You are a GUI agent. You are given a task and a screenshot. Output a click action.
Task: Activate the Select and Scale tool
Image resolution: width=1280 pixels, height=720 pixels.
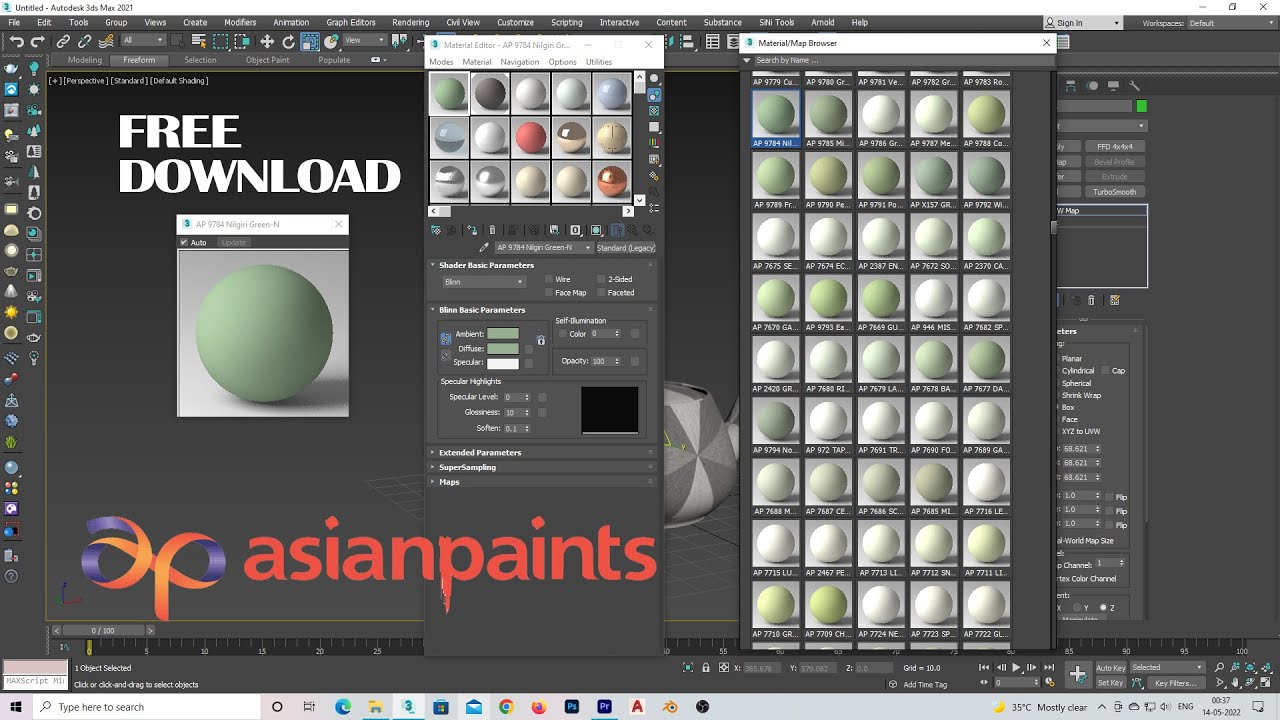(x=310, y=41)
